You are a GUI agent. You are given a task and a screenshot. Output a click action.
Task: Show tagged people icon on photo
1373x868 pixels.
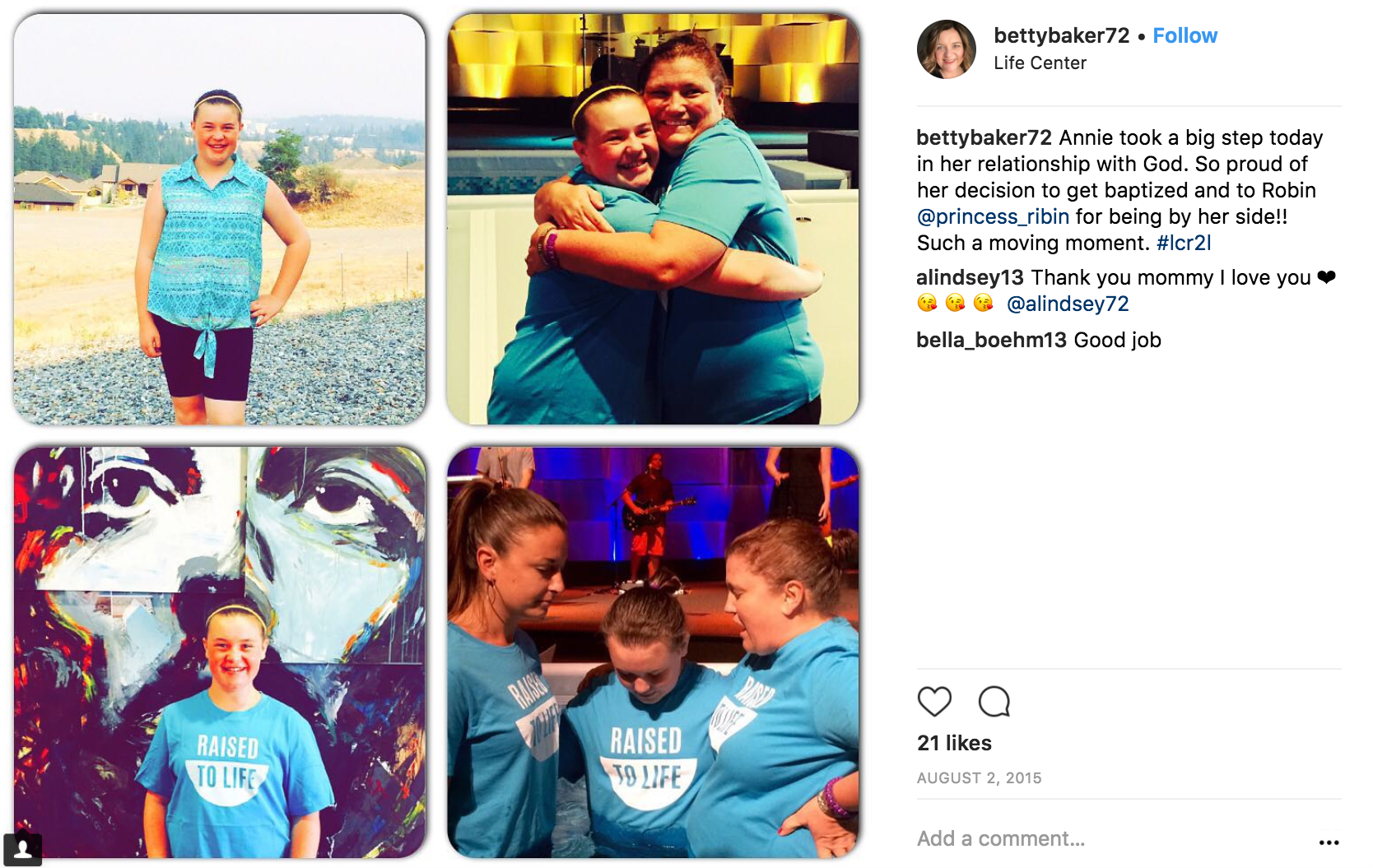(23, 849)
